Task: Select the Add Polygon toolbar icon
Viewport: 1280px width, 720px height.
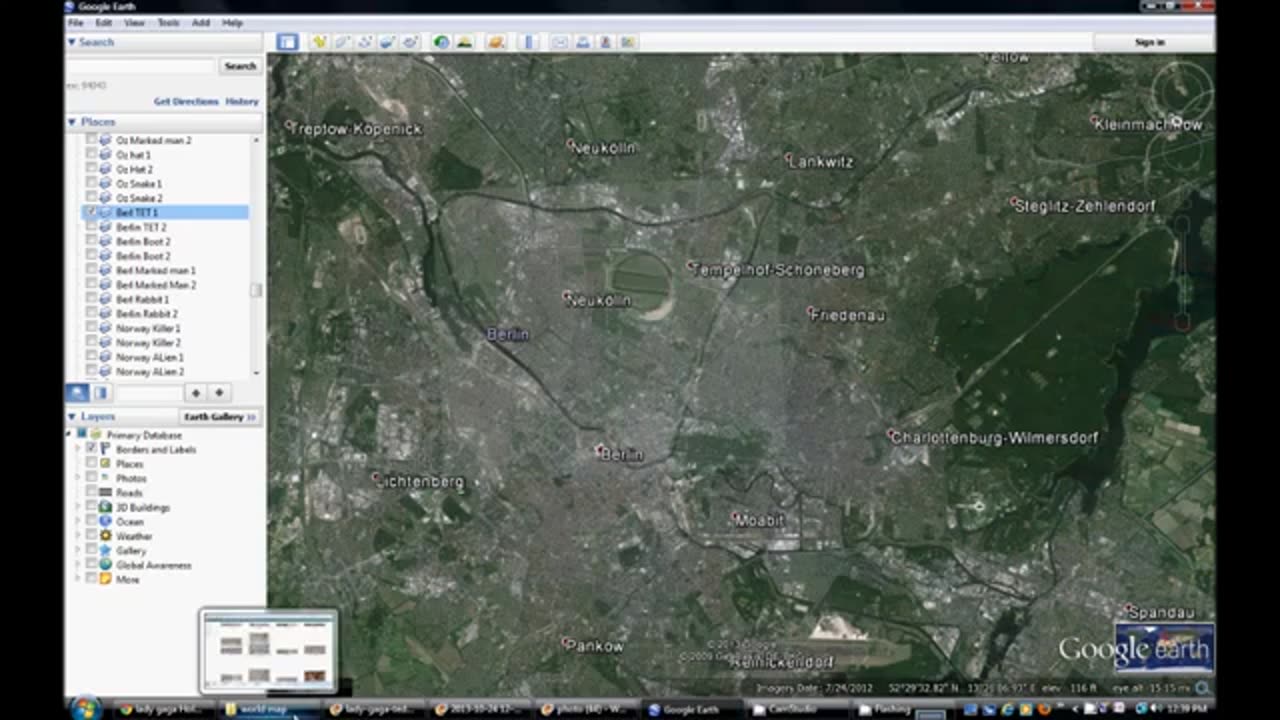Action: 342,42
